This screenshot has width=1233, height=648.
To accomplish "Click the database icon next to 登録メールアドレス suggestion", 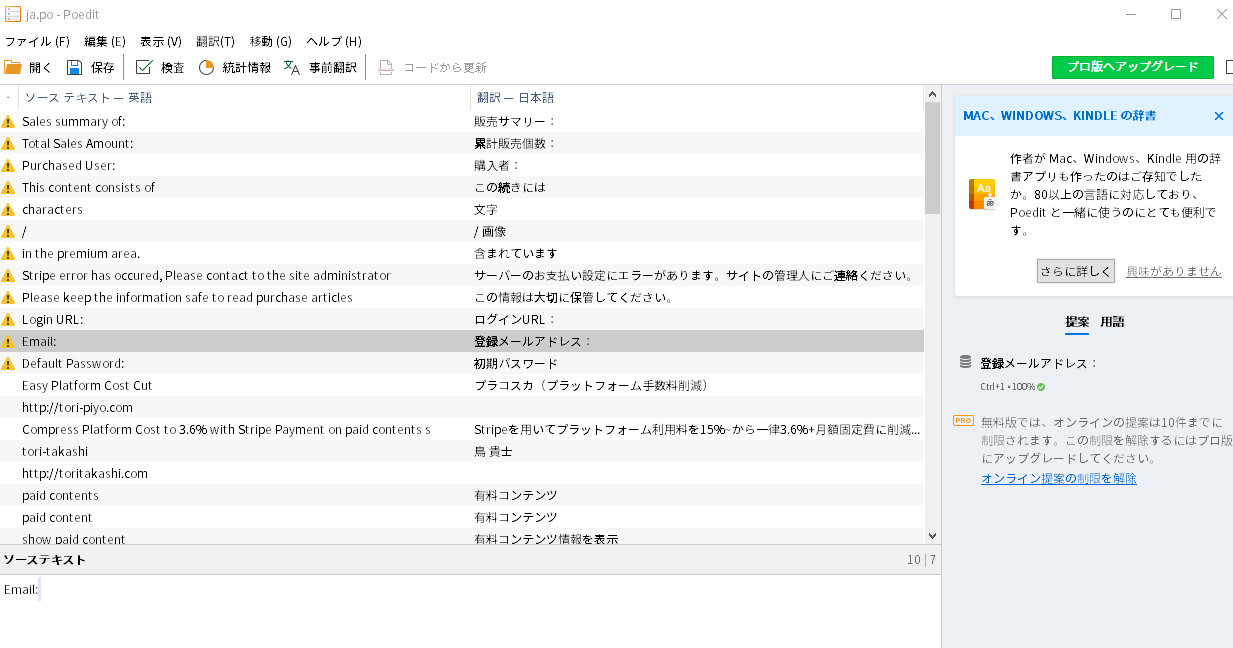I will (965, 362).
